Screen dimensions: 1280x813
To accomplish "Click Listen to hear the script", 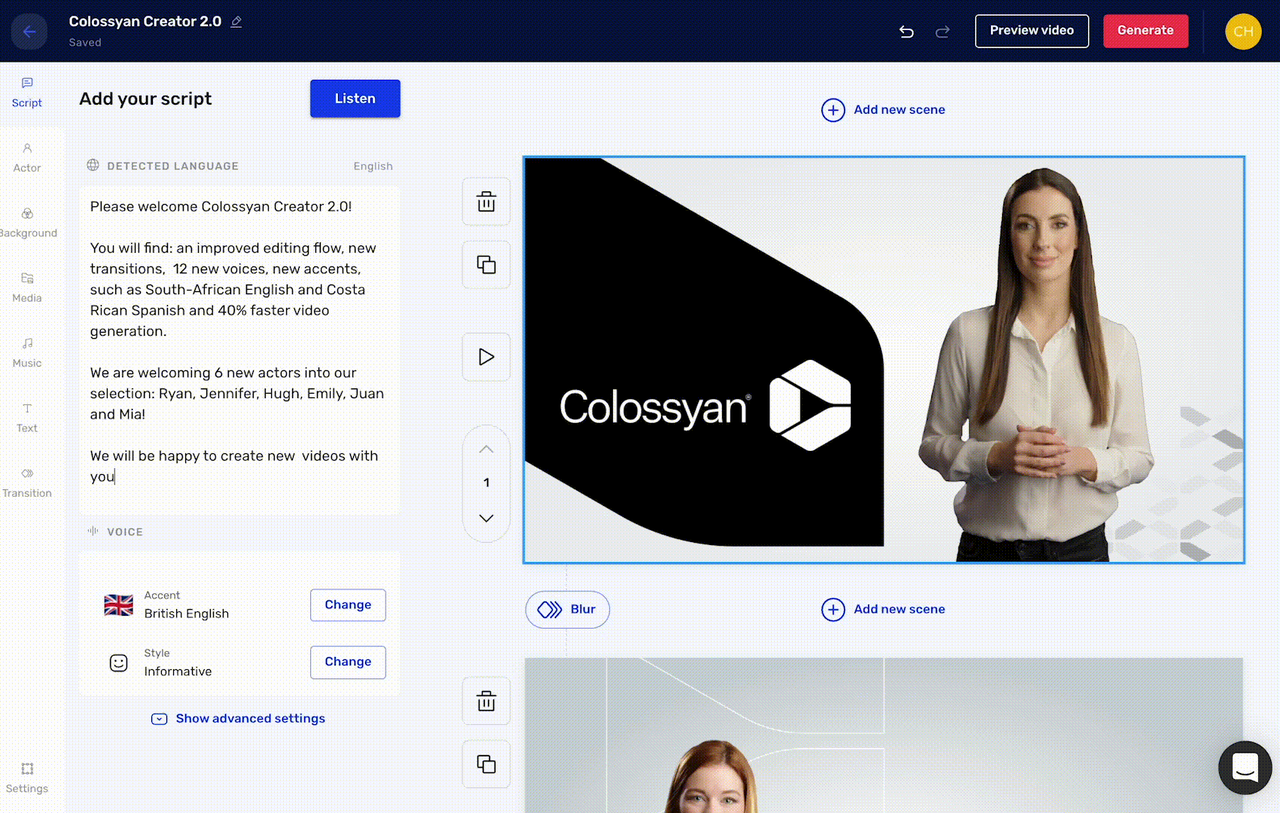I will pos(355,98).
